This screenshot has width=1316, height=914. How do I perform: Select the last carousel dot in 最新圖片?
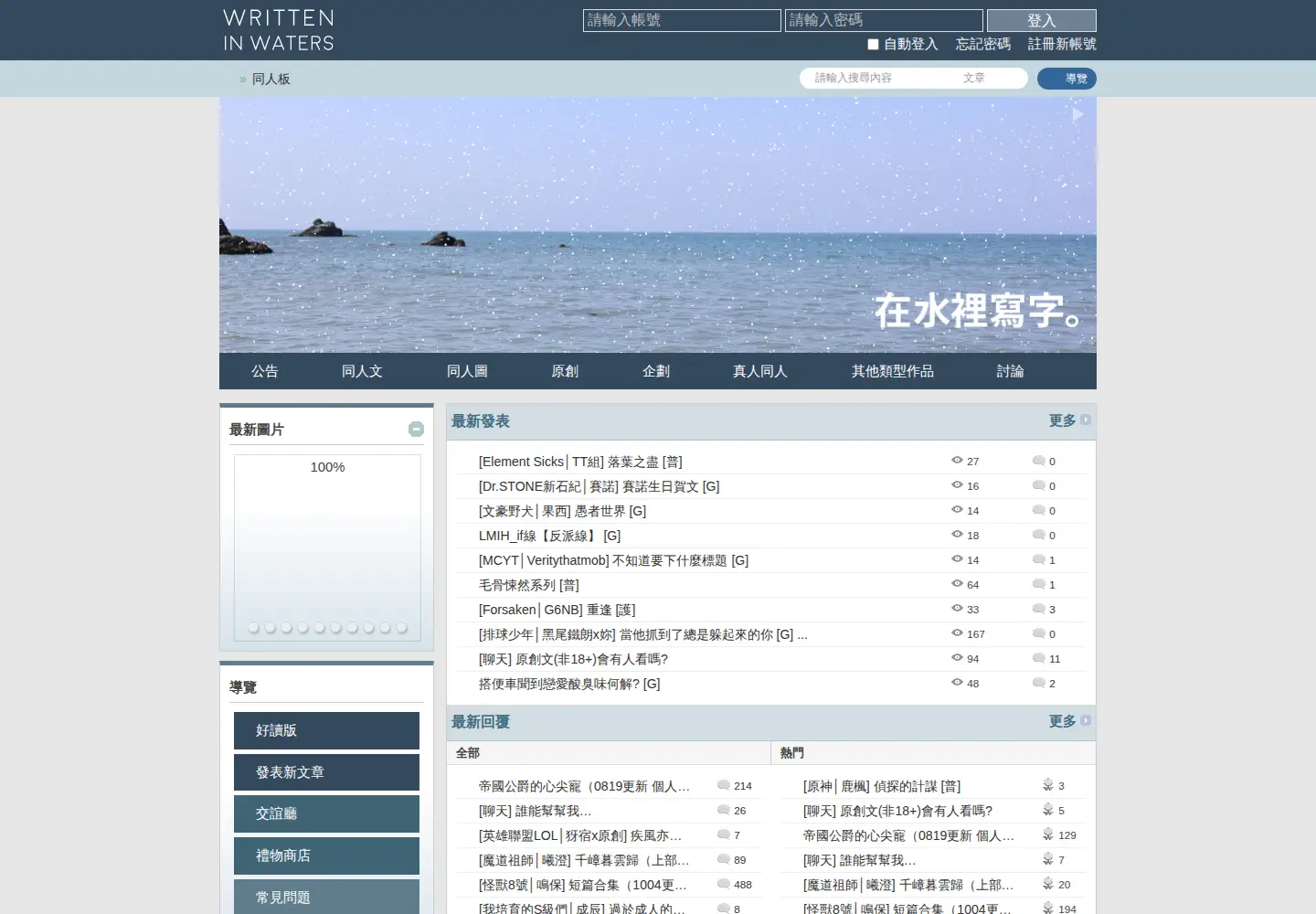402,628
